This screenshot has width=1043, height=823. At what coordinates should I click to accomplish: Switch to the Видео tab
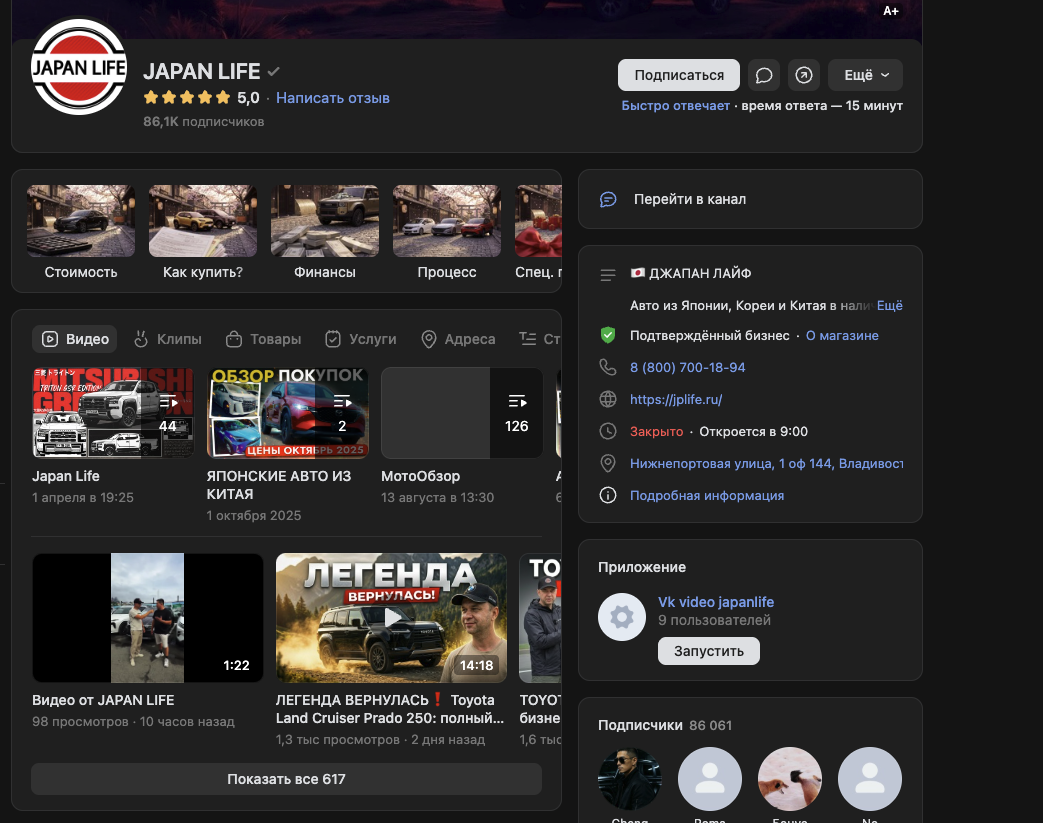point(74,339)
